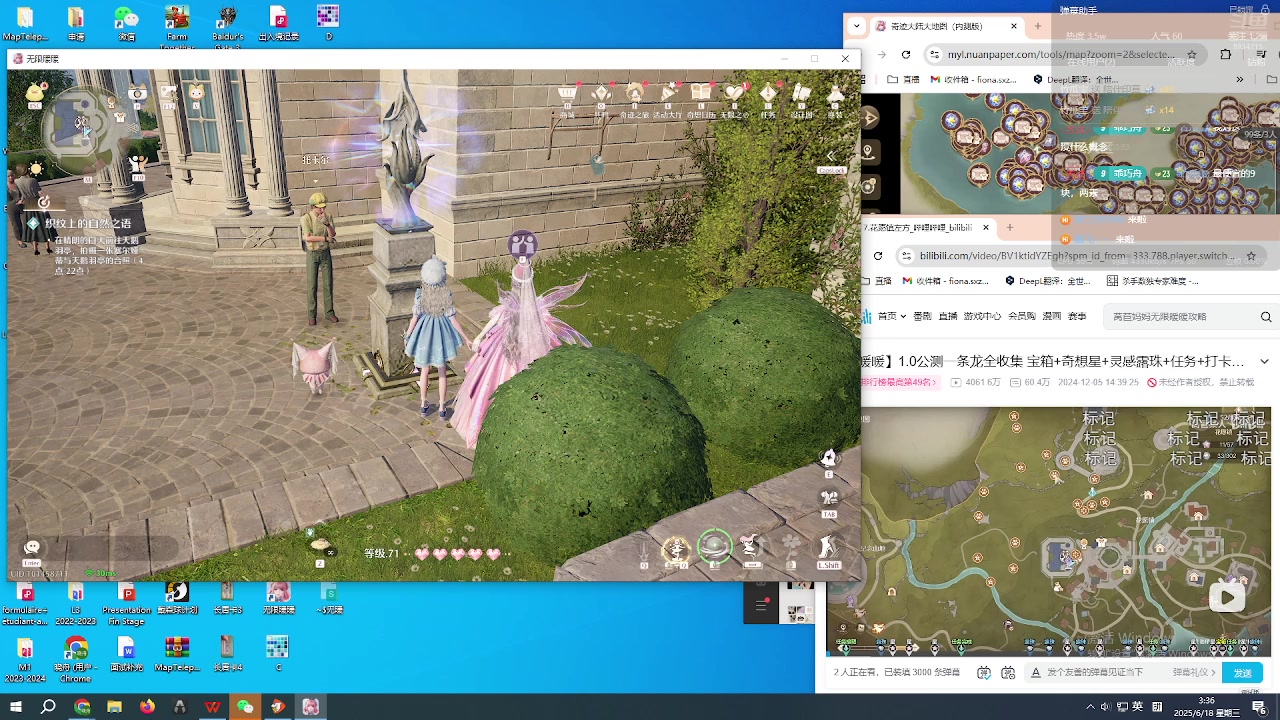Open a new tab in the map browser window
The width and height of the screenshot is (1280, 720).
pos(1038,26)
